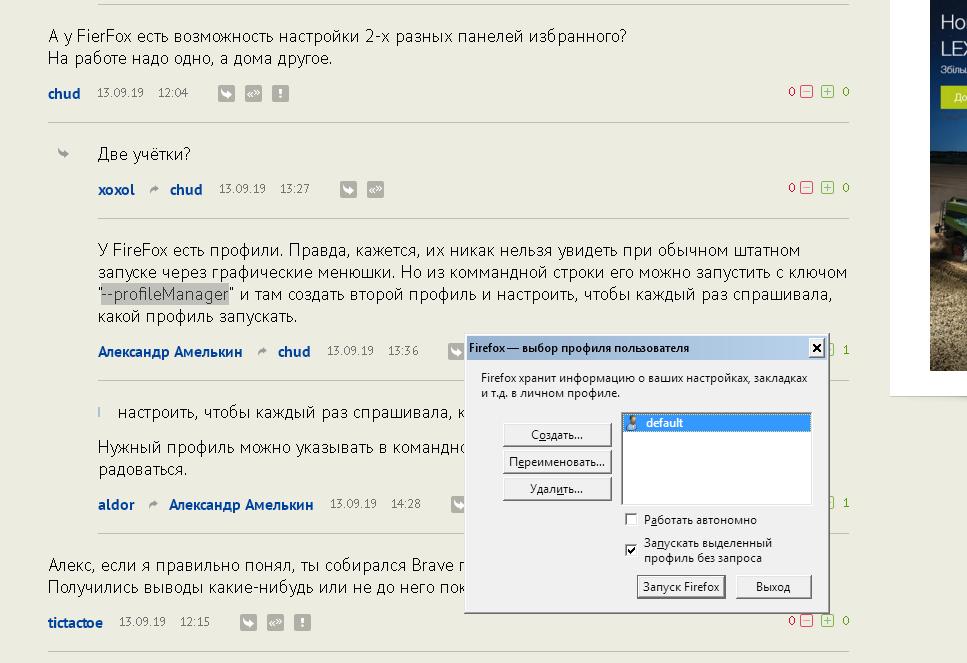Upvote xoxol's comment with the green plus

(x=827, y=188)
